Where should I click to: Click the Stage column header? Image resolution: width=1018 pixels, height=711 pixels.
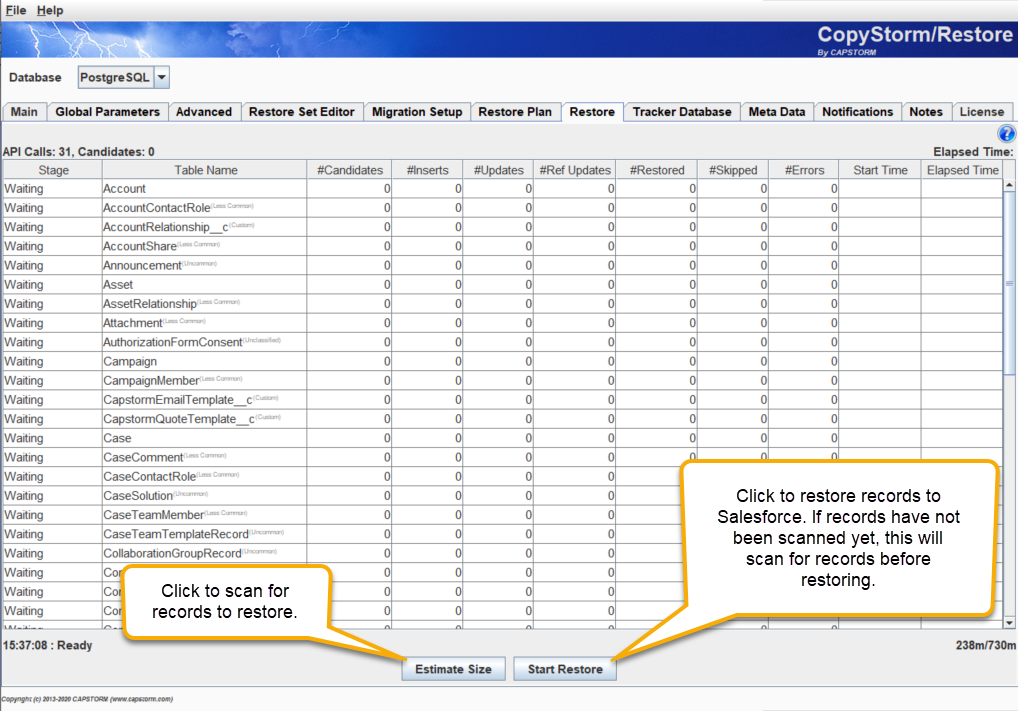click(x=53, y=170)
